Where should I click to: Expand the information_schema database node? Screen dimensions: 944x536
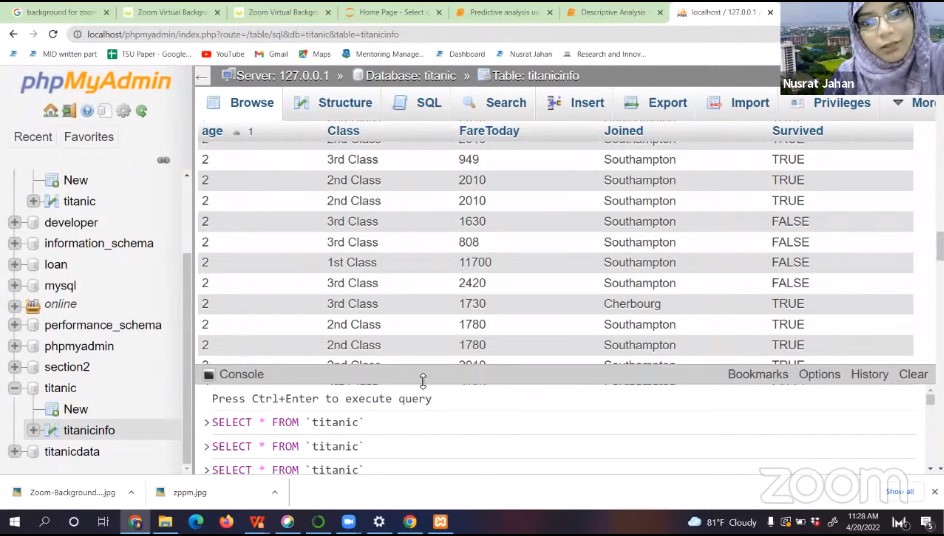tap(14, 243)
